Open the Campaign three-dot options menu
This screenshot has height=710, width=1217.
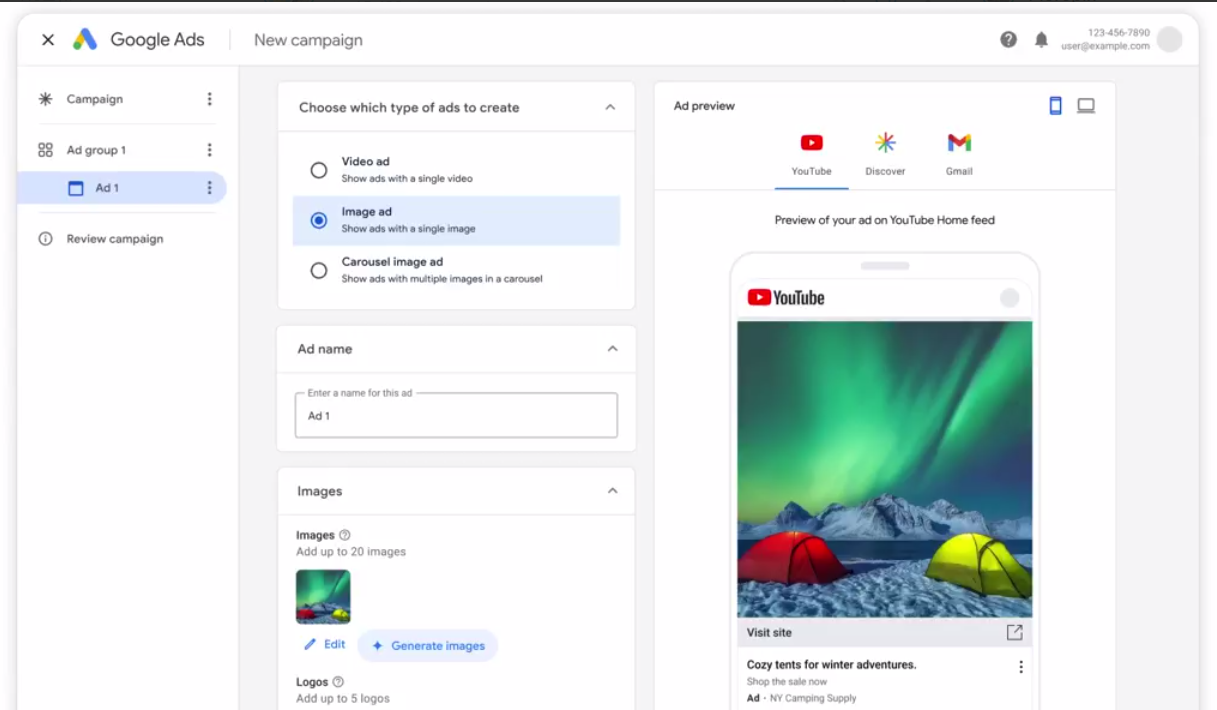click(209, 99)
